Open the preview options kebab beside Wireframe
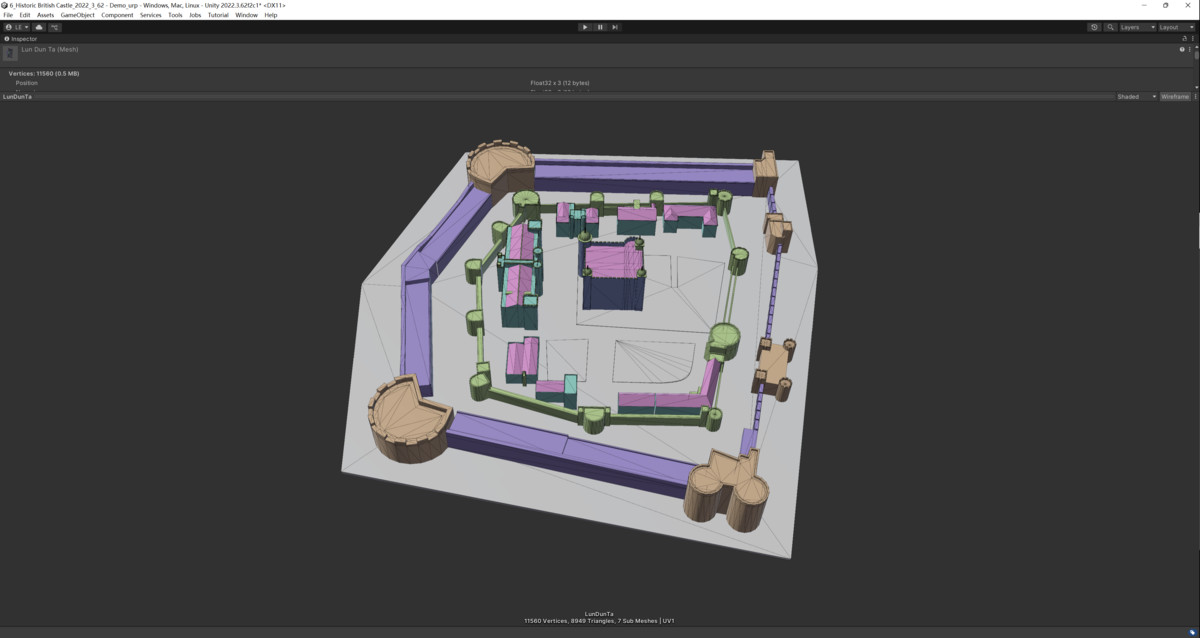The height and width of the screenshot is (638, 1200). [1195, 96]
